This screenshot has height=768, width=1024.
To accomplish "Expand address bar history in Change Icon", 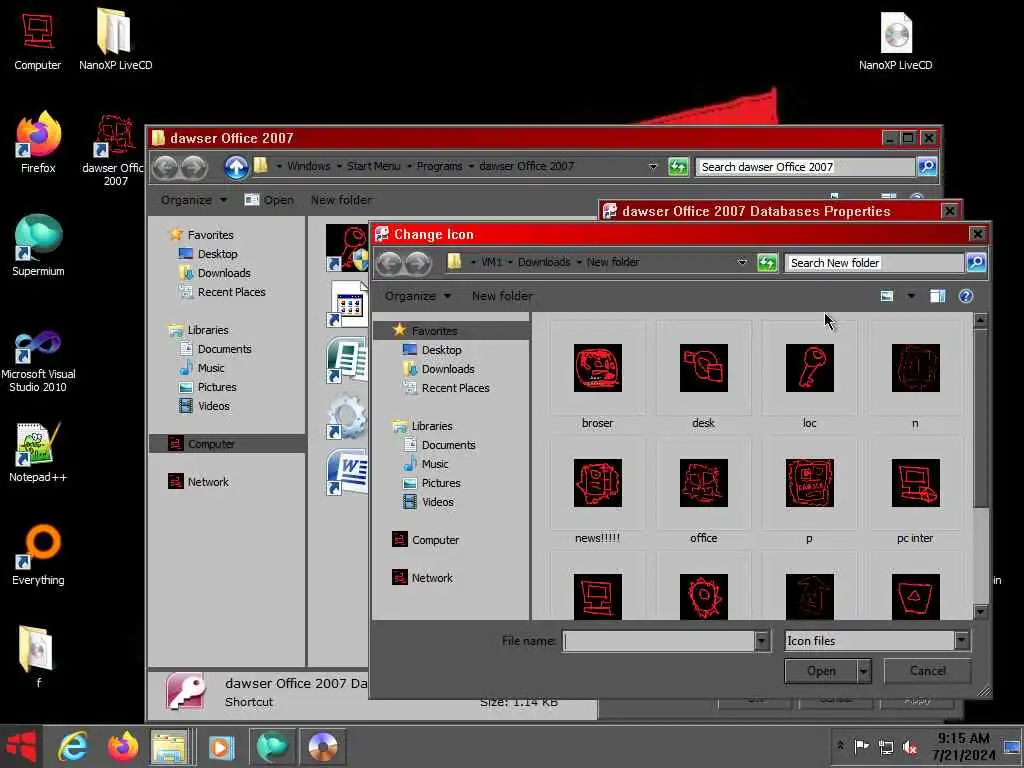I will pos(743,262).
